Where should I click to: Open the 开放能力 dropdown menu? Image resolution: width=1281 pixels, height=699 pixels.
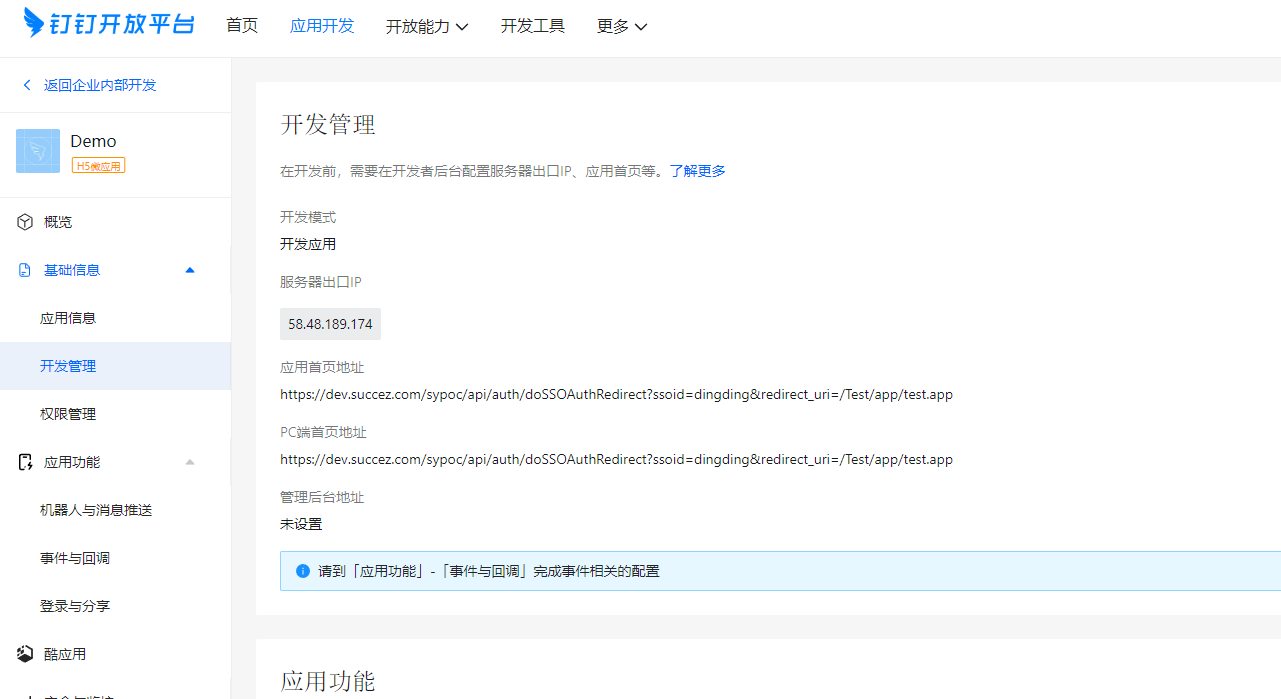(427, 26)
